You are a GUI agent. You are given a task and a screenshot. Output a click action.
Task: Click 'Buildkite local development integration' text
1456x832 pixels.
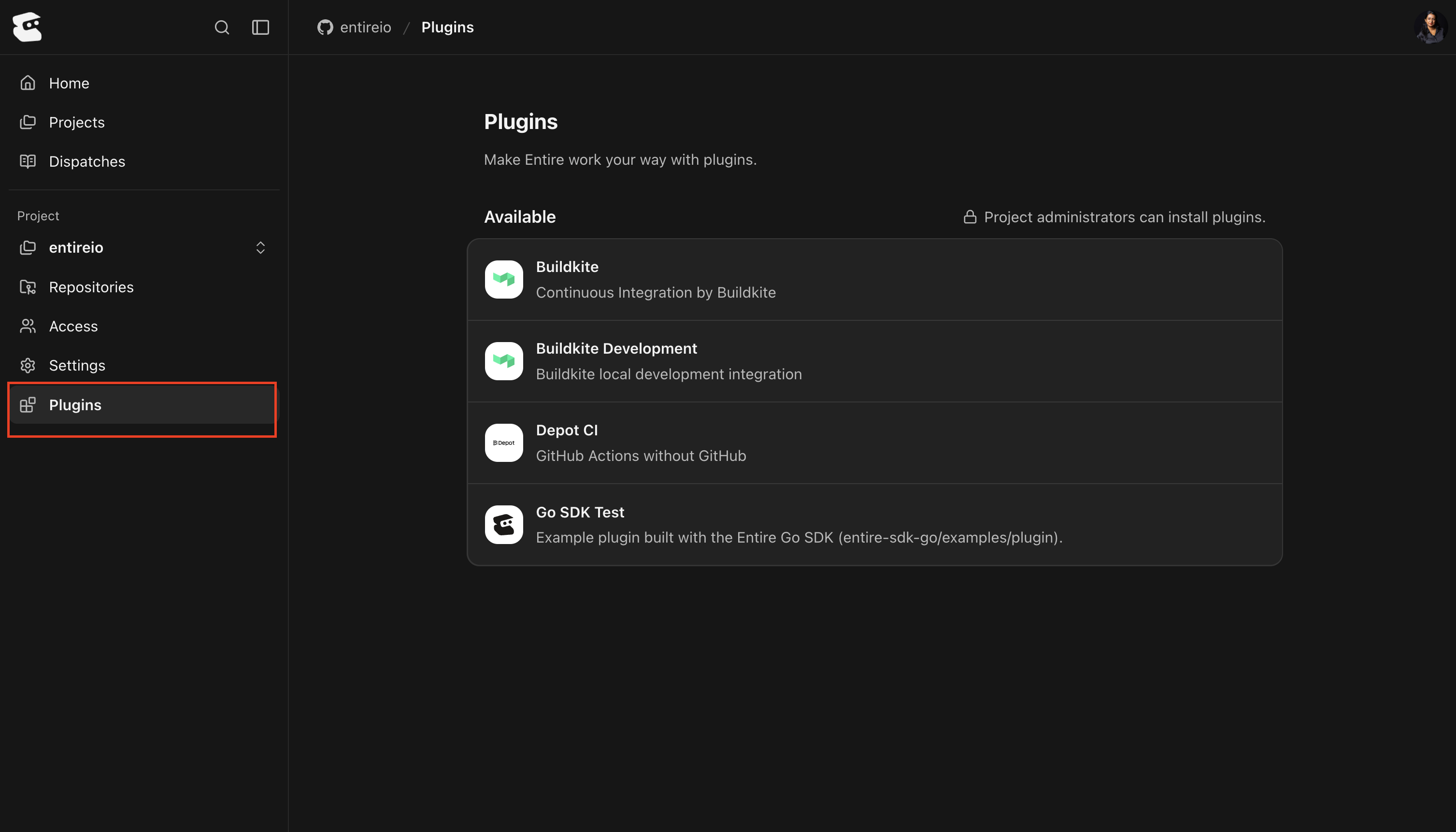[x=669, y=374]
